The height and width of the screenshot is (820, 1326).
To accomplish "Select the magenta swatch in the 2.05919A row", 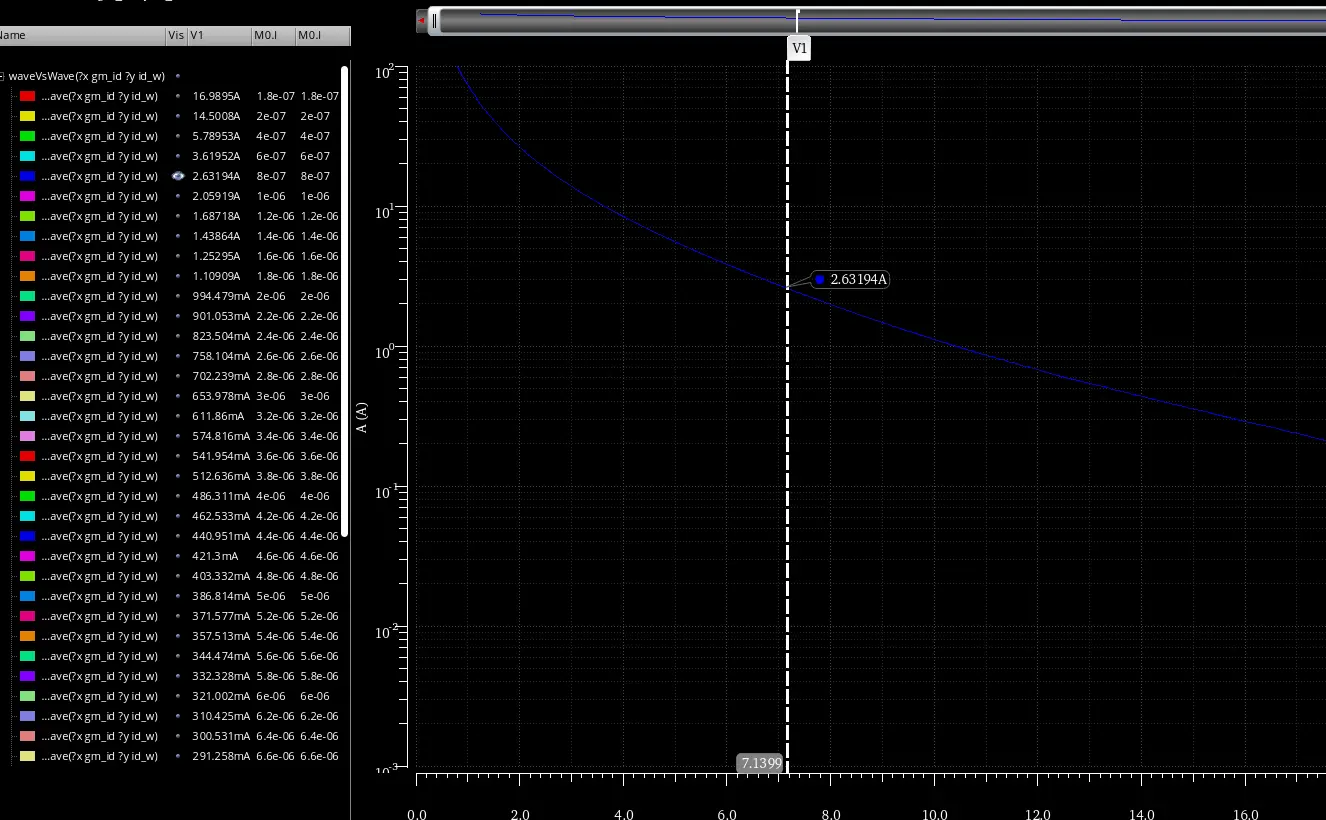I will pos(28,196).
